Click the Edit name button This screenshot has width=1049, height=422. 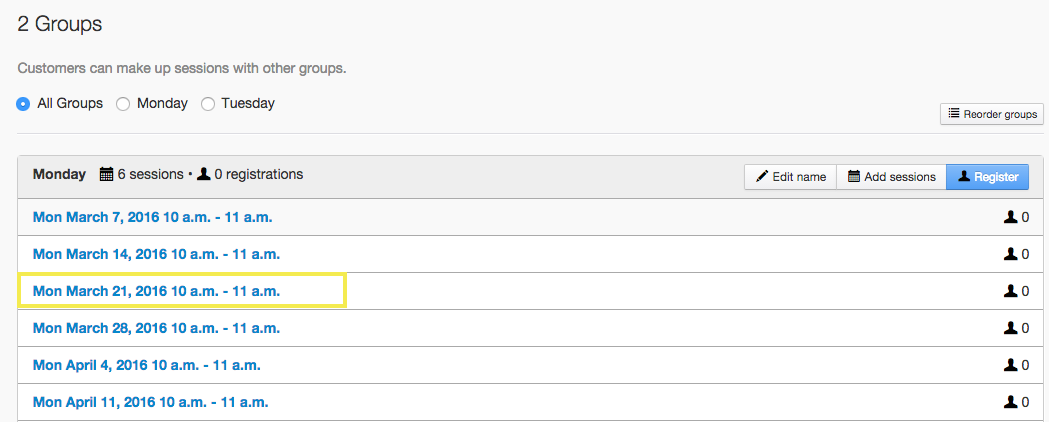pos(790,177)
